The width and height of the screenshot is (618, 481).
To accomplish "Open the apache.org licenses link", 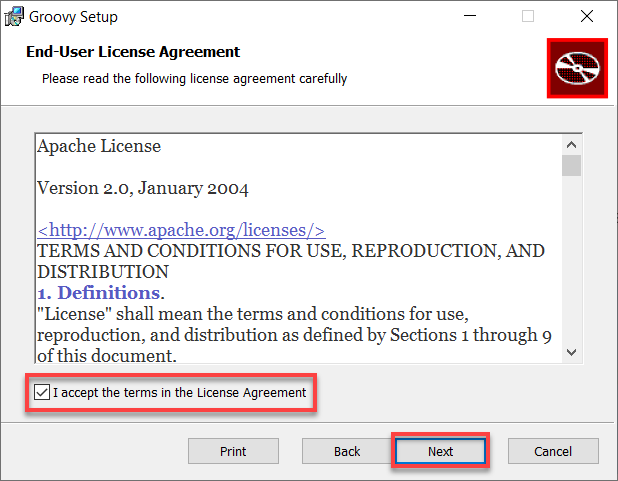I will point(181,230).
